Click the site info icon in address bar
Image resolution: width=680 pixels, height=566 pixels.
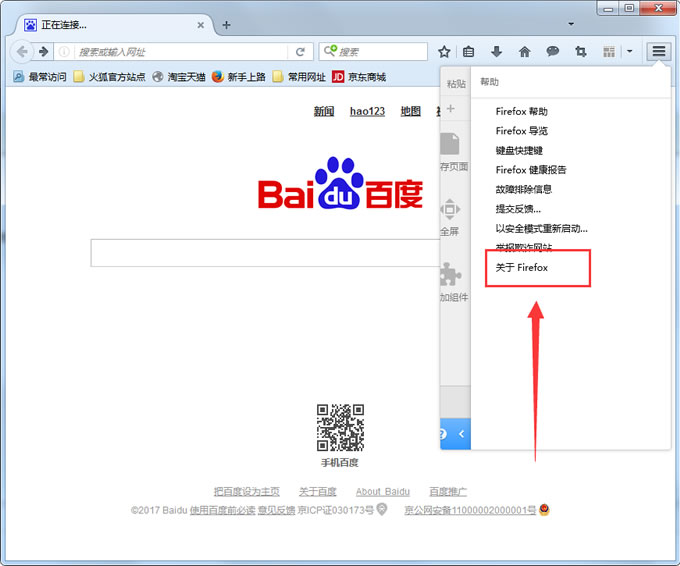click(64, 52)
